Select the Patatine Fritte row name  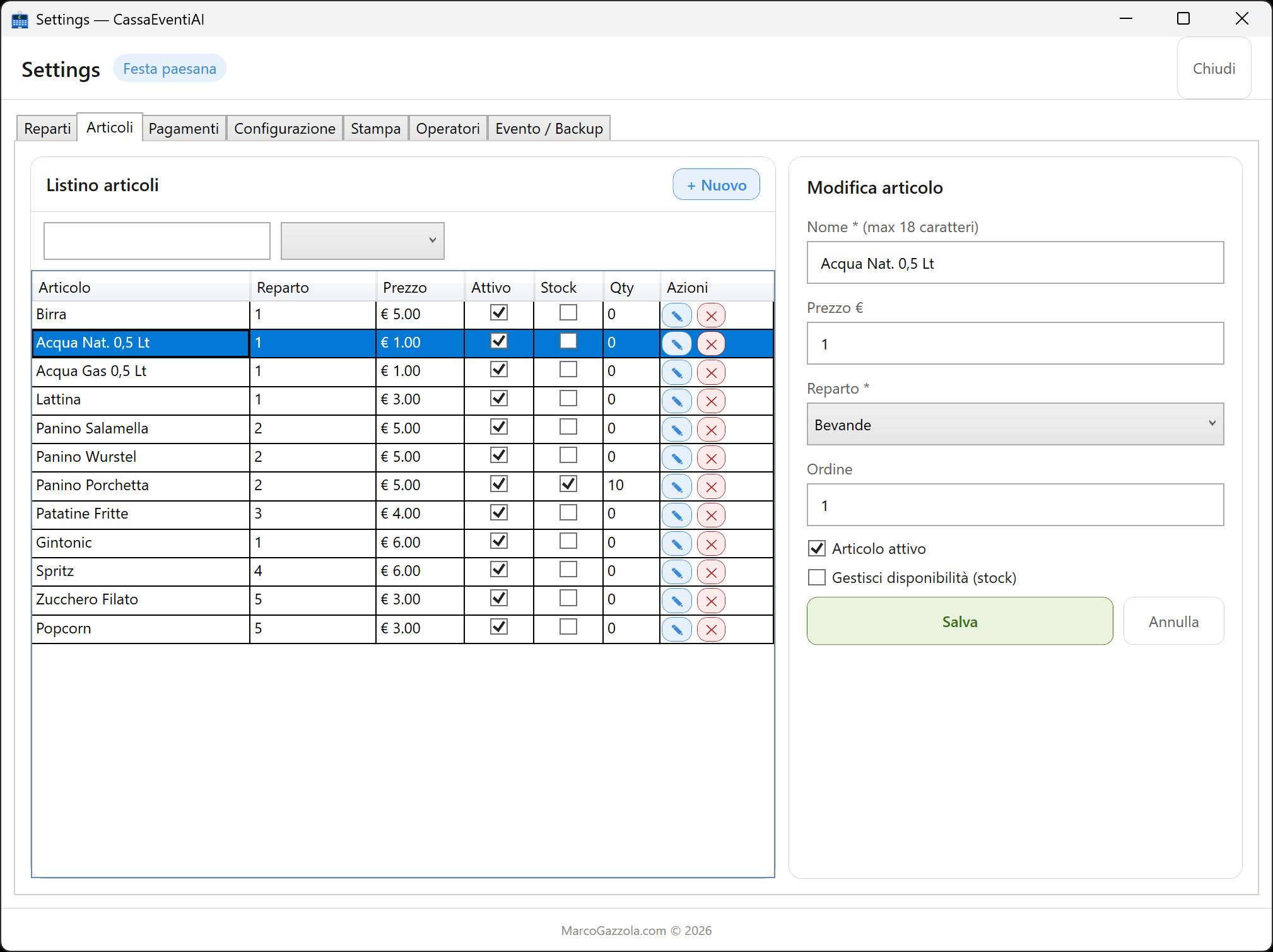point(82,514)
